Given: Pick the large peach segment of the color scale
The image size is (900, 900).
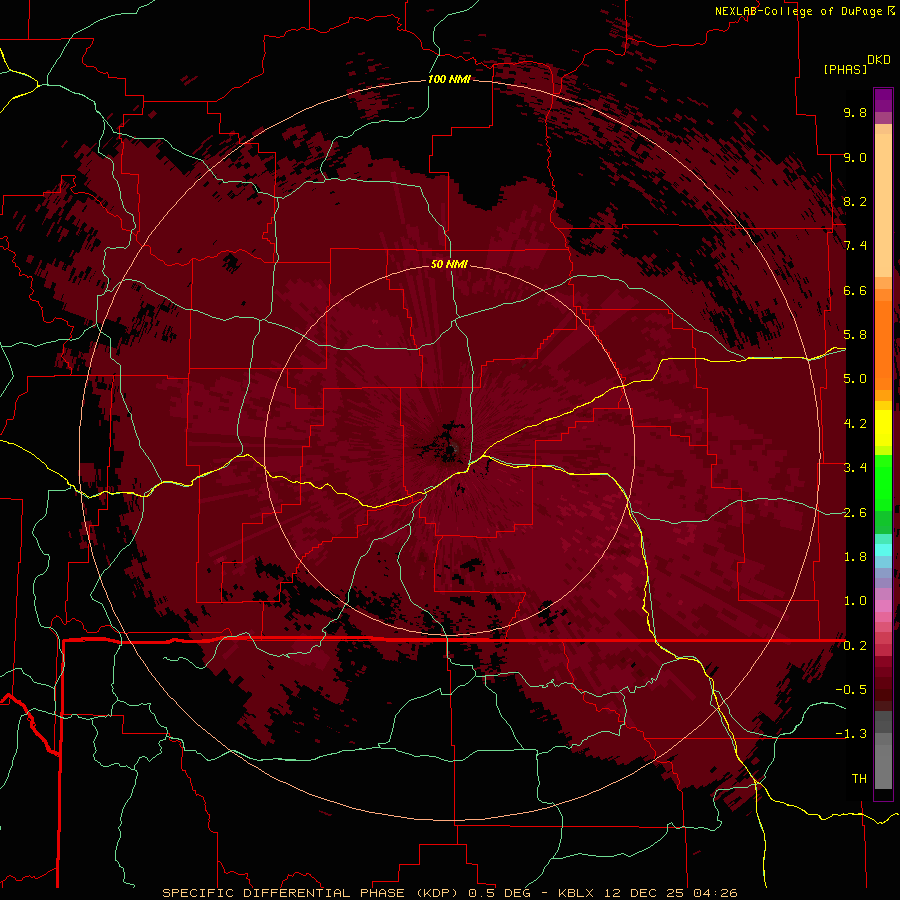Looking at the screenshot, I should tap(883, 205).
